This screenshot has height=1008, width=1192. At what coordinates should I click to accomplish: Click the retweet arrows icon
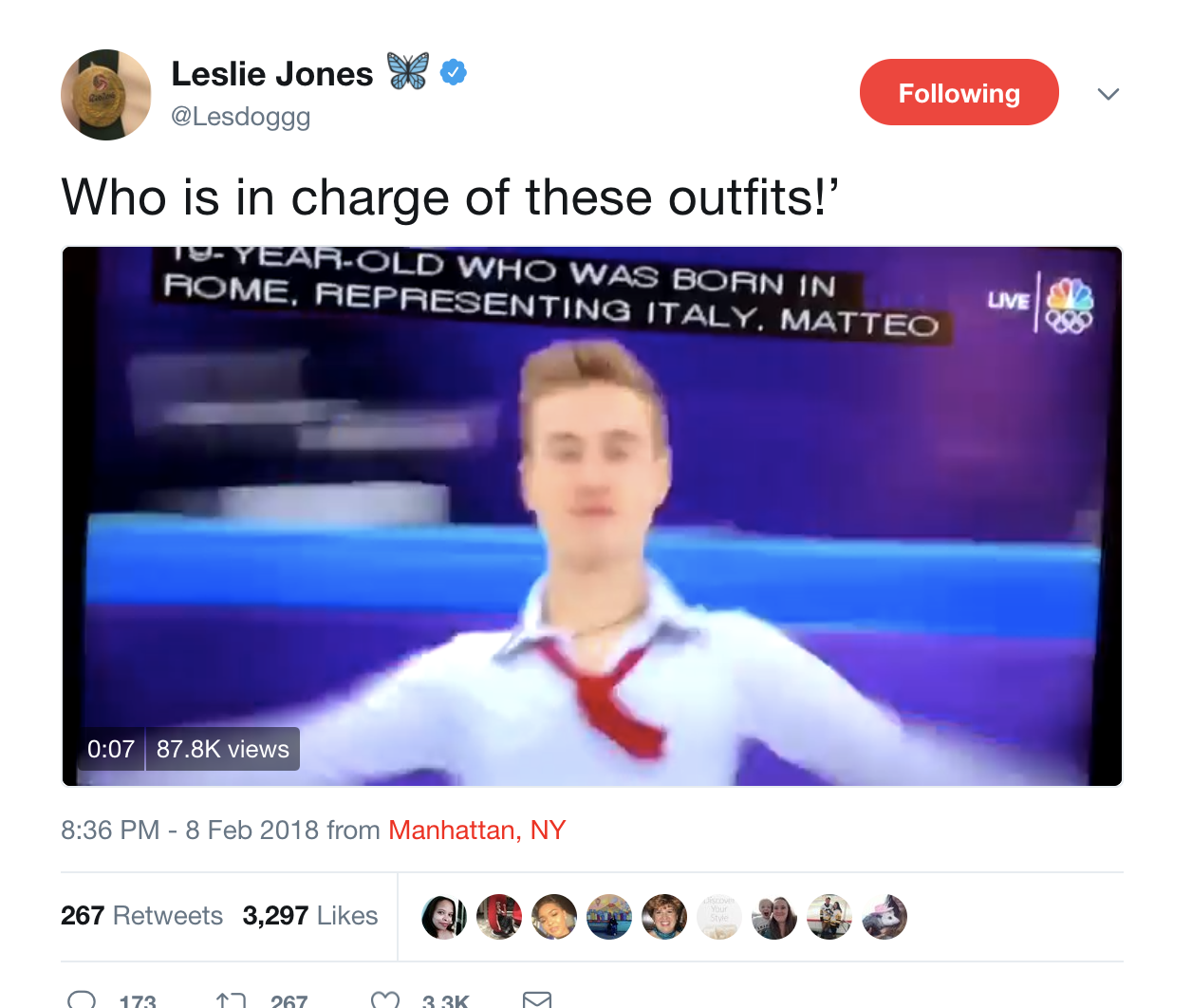click(x=231, y=999)
